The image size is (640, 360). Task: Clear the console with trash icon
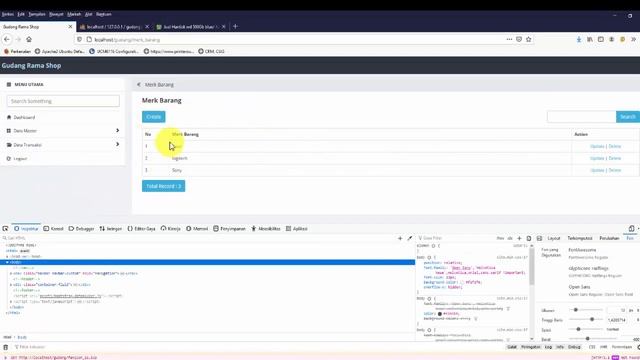click(x=6, y=347)
